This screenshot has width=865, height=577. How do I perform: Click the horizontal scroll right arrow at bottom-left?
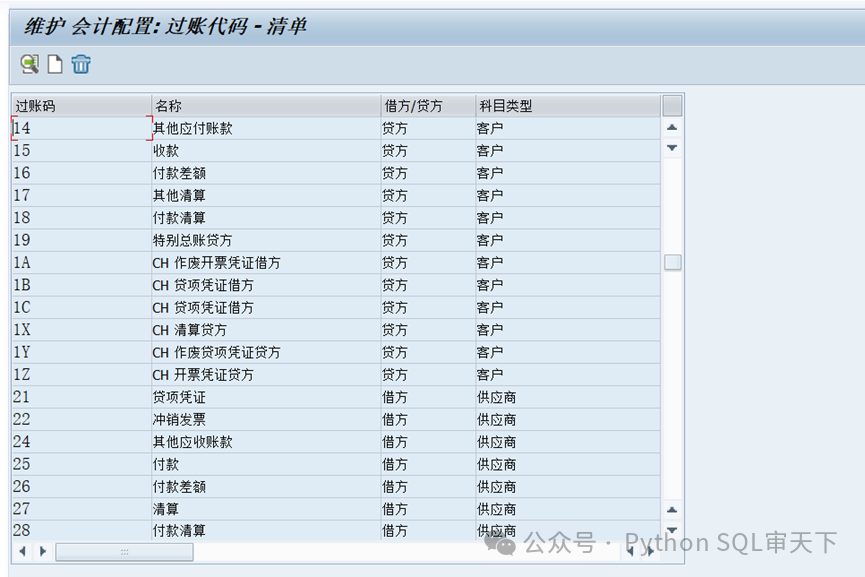click(x=43, y=551)
